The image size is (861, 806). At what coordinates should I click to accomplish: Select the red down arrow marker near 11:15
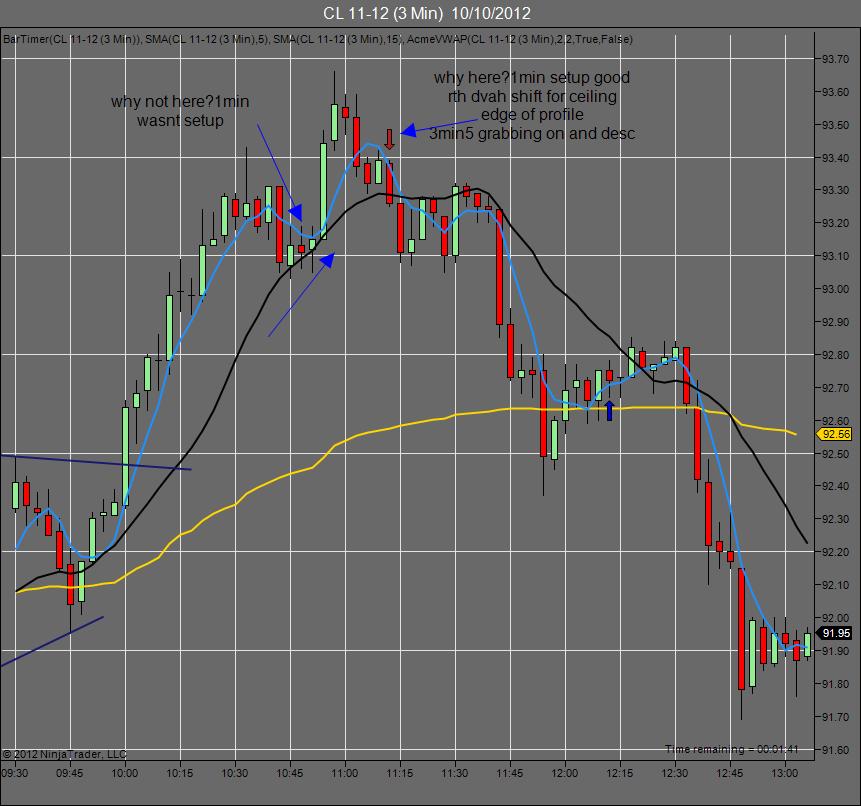click(x=389, y=139)
